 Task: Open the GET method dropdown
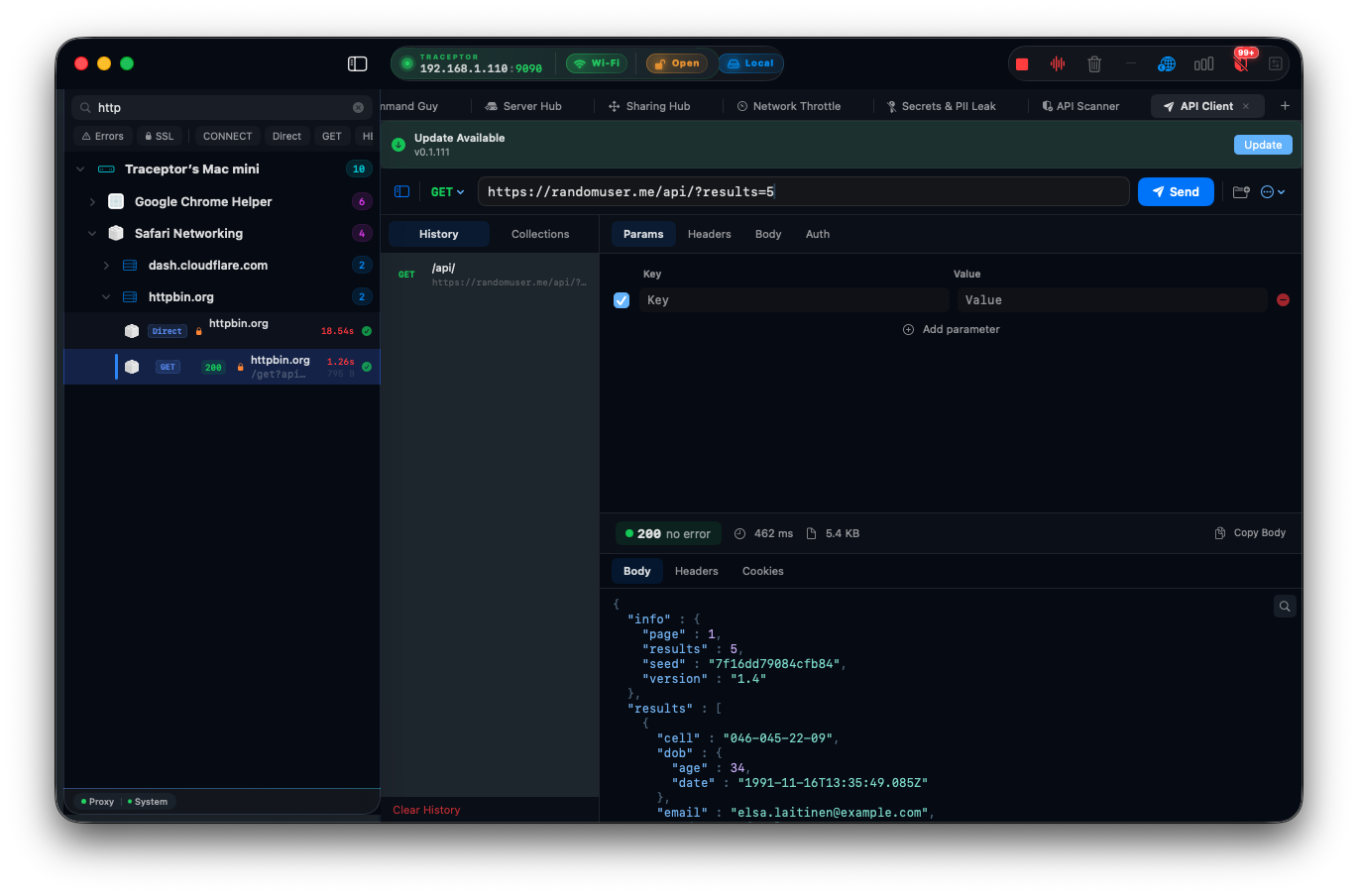click(447, 192)
